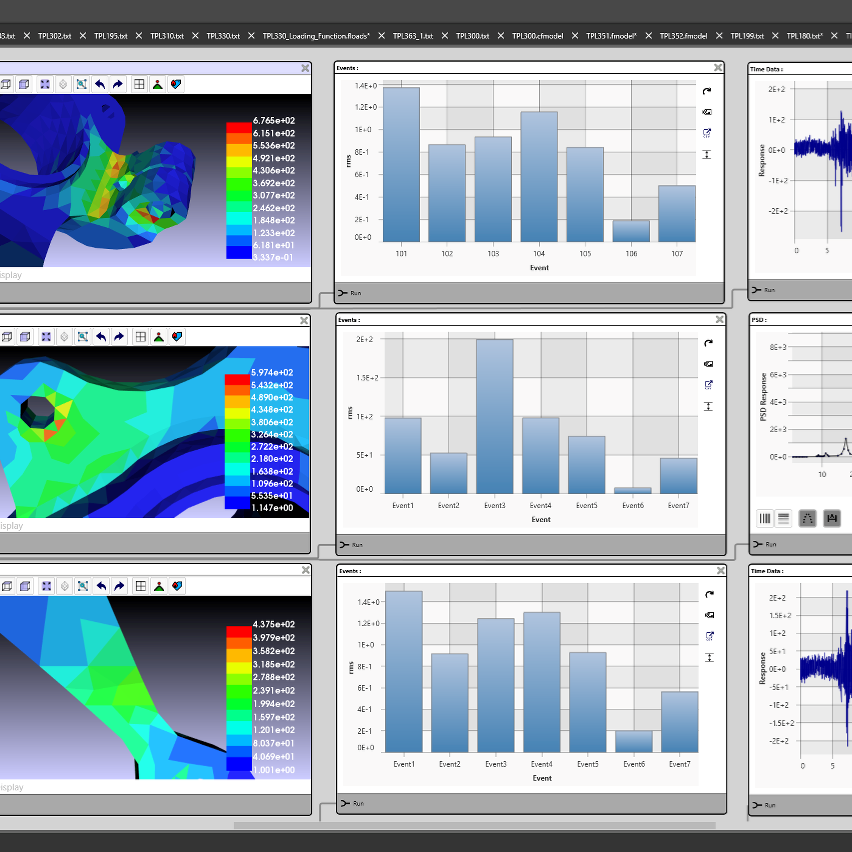Toggle horizontal gridlines in the PSD panel

tap(784, 518)
